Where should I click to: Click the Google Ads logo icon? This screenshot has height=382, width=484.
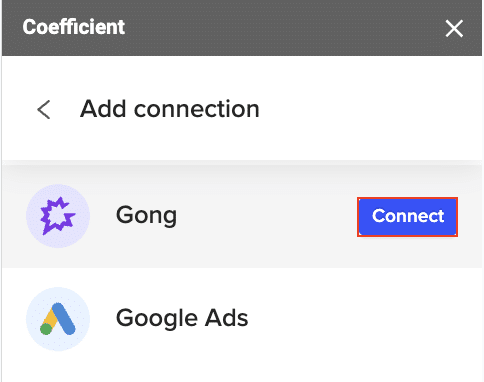tap(58, 319)
